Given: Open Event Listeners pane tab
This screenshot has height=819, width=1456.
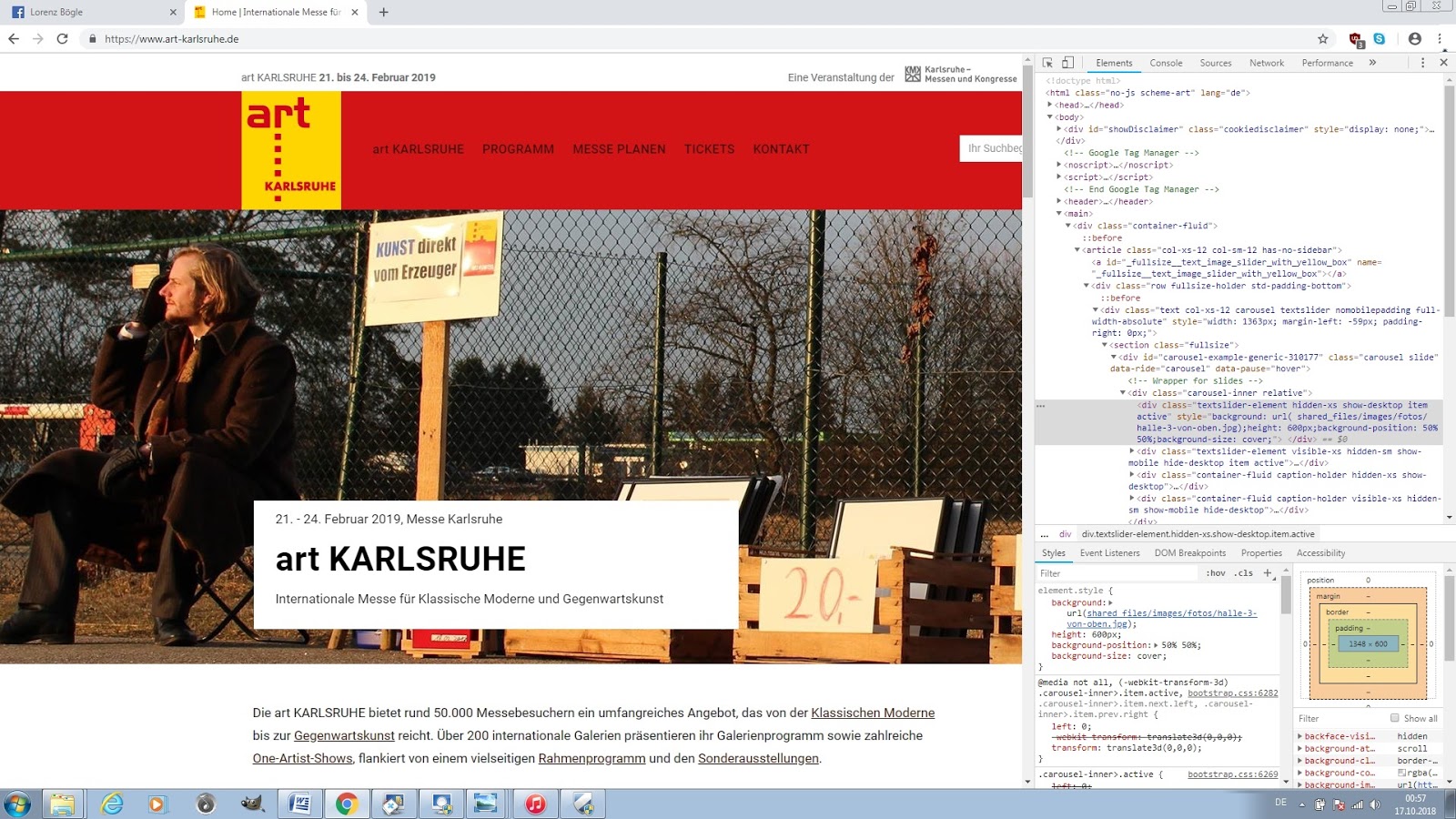Looking at the screenshot, I should pyautogui.click(x=1109, y=553).
